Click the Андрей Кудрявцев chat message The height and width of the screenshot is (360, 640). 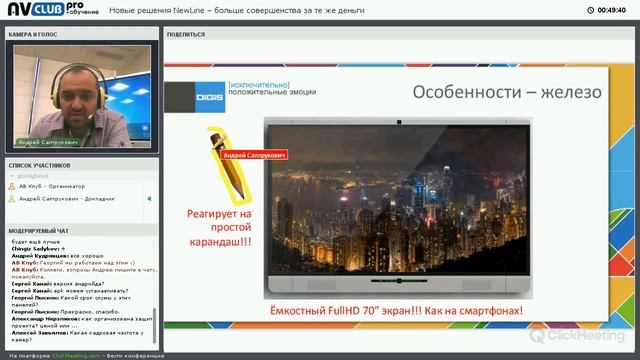coord(58,256)
